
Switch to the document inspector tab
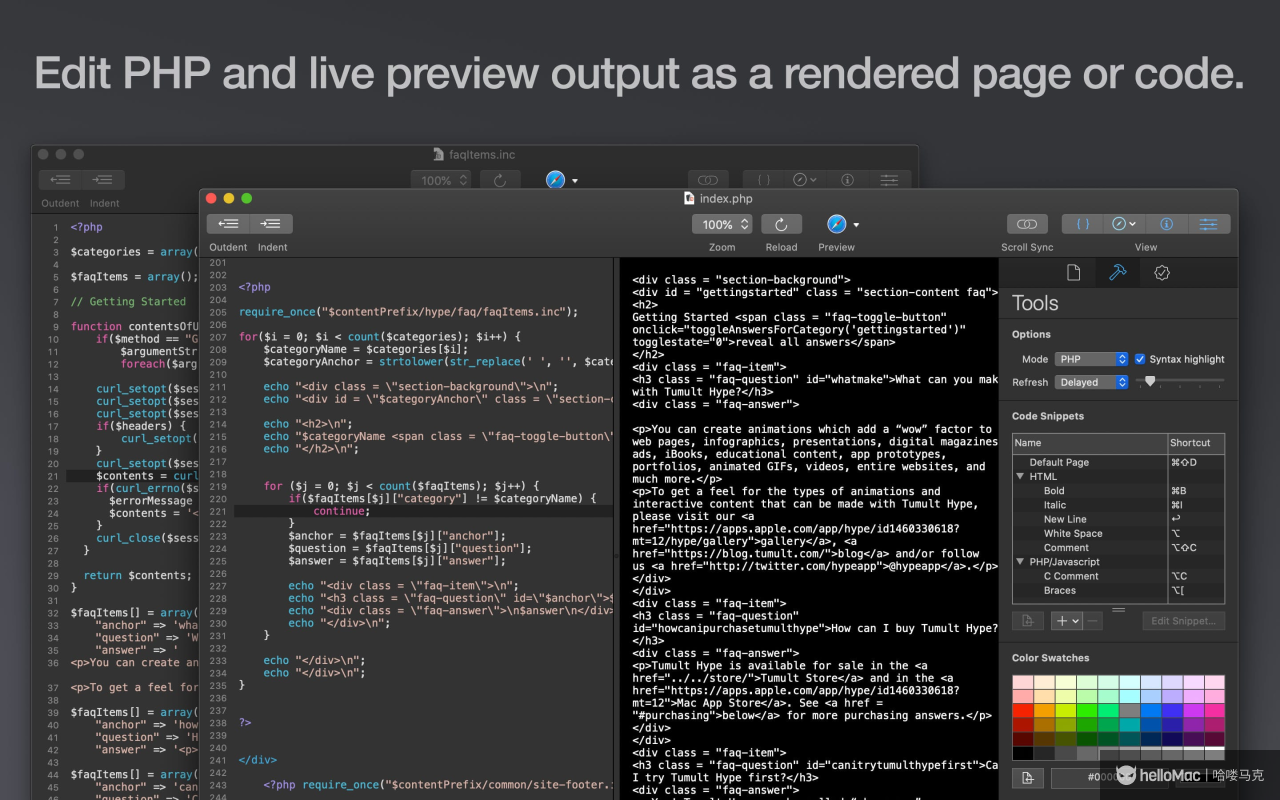[x=1073, y=272]
